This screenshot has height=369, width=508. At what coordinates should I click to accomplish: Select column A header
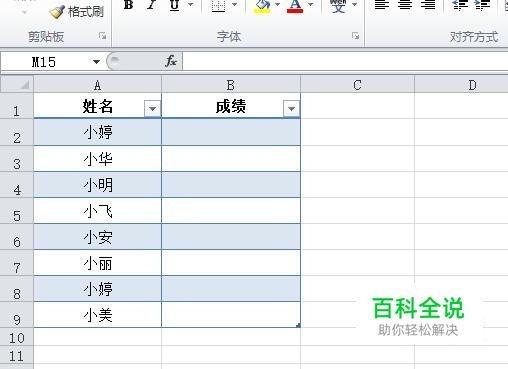[x=97, y=85]
